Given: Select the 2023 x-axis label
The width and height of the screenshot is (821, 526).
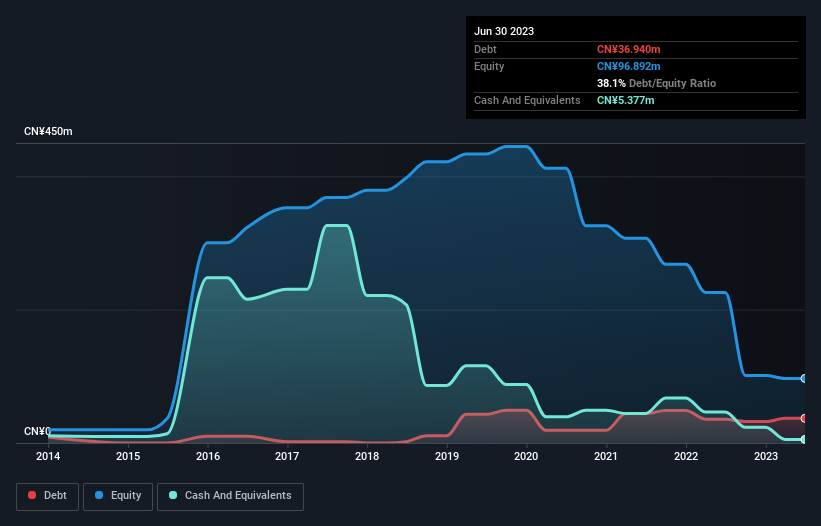Looking at the screenshot, I should 765,457.
